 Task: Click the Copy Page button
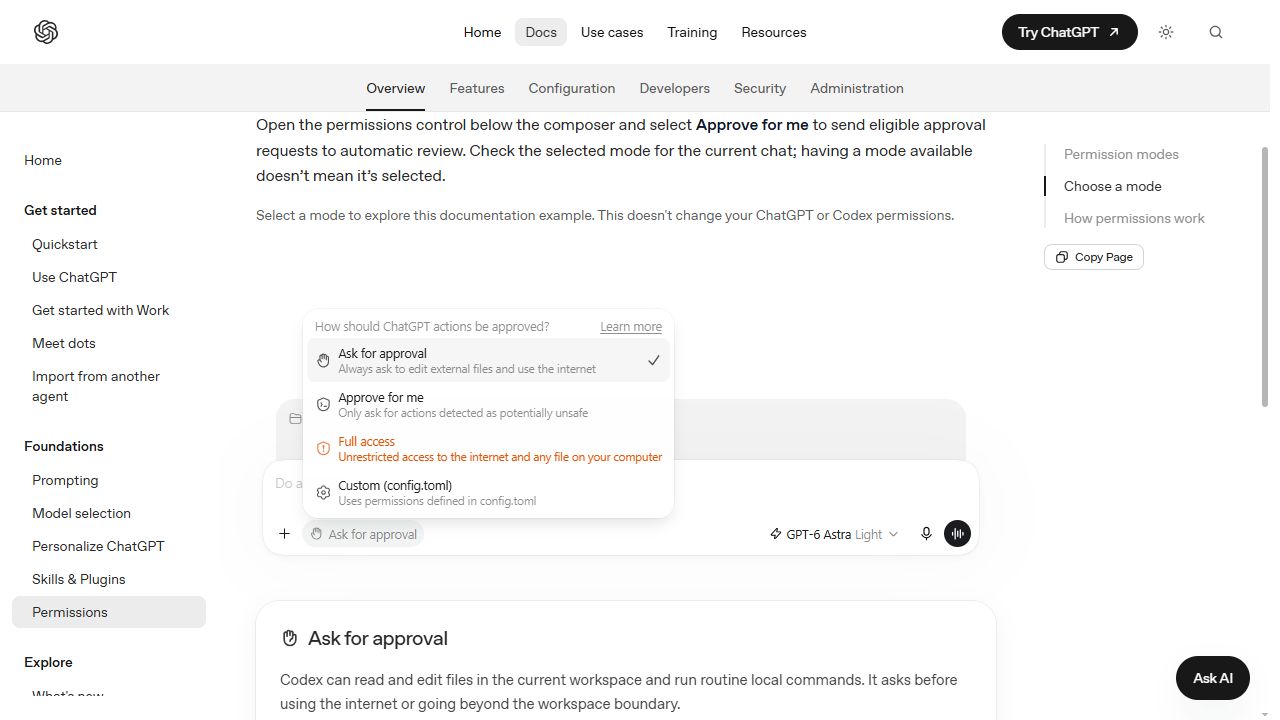click(x=1094, y=257)
